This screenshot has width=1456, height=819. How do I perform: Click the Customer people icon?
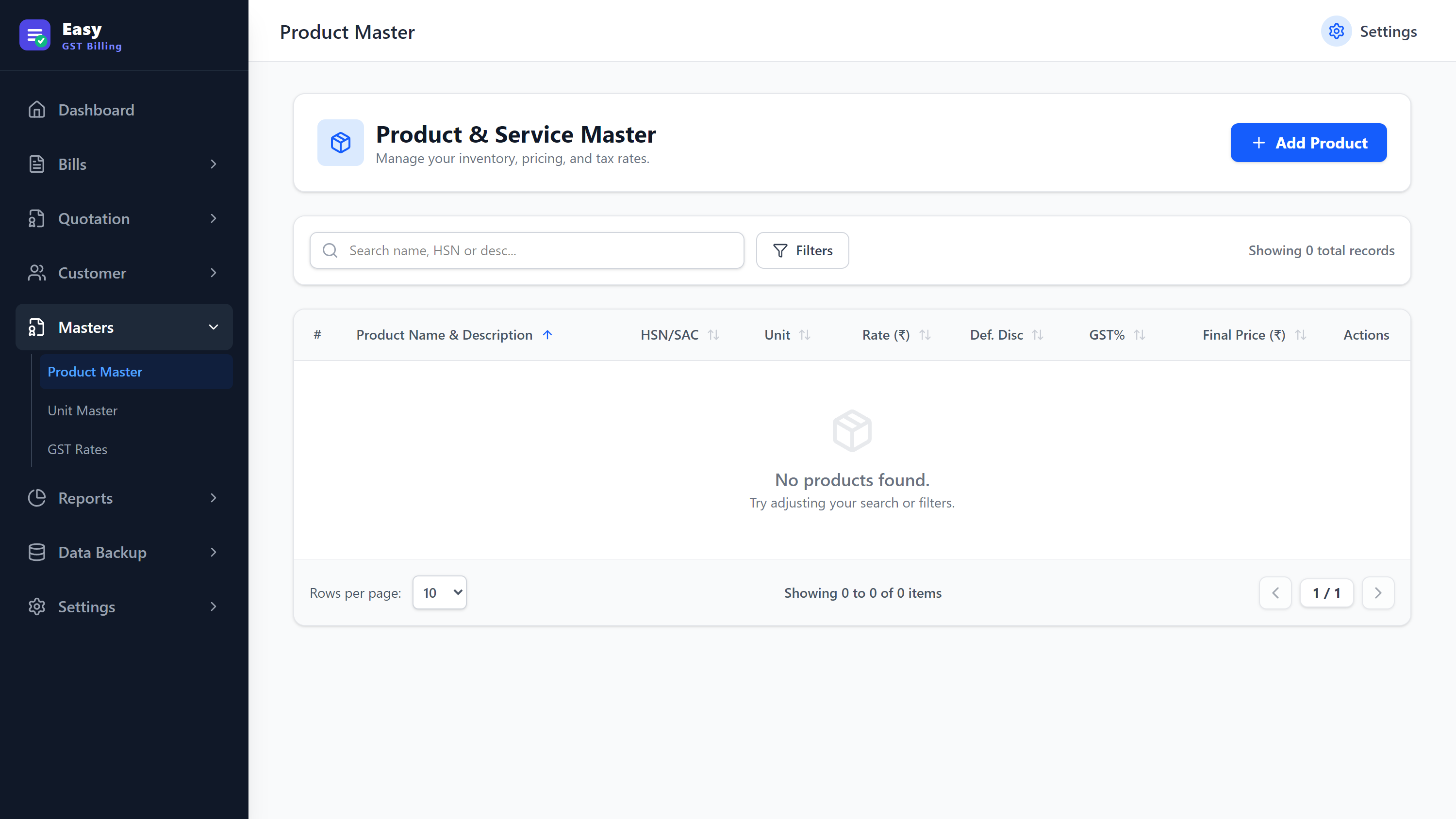pyautogui.click(x=37, y=273)
